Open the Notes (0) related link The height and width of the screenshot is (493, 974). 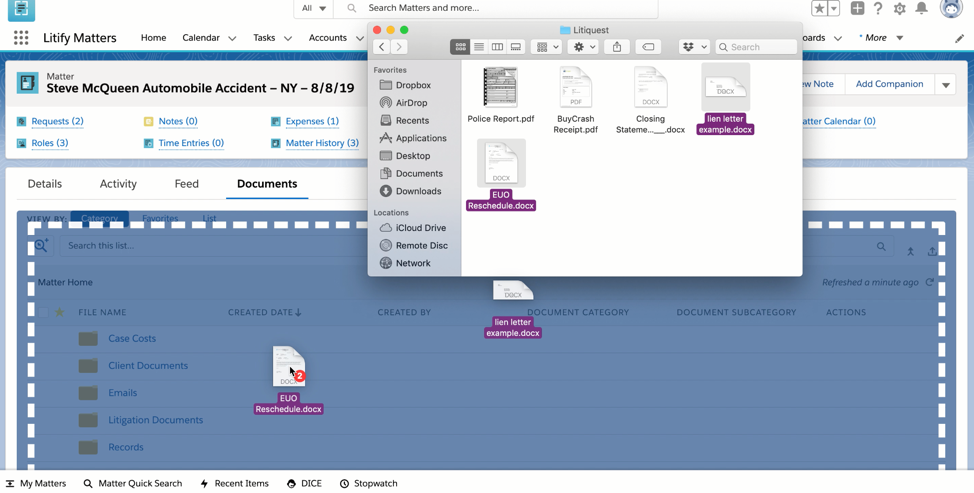coord(178,121)
